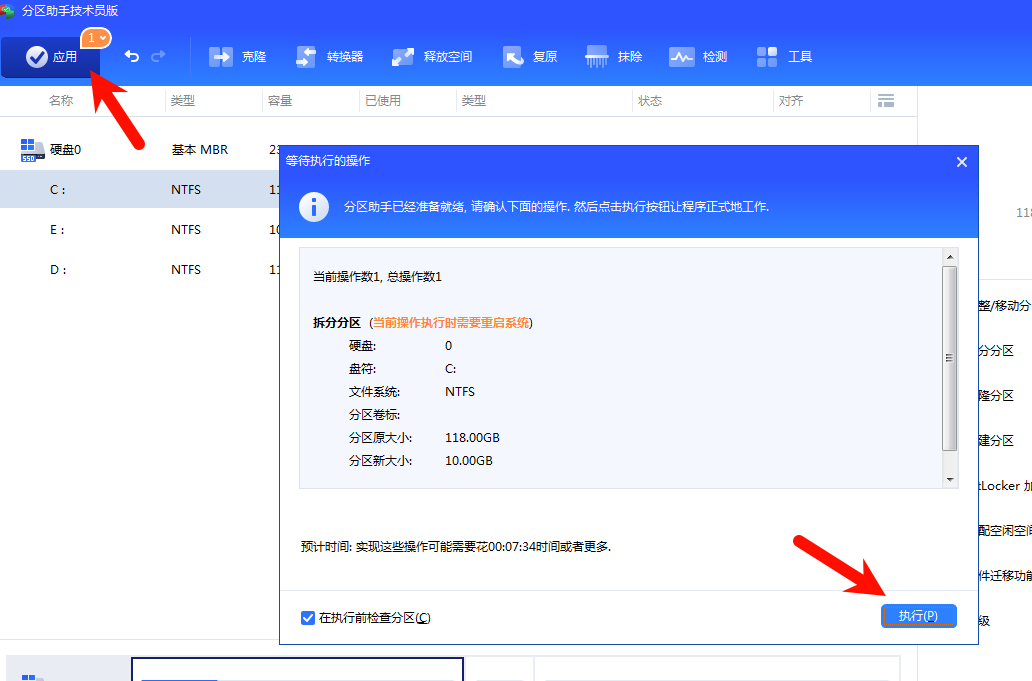The image size is (1032, 681).
Task: Select the Free up space (释放空间) tool
Action: pos(432,57)
